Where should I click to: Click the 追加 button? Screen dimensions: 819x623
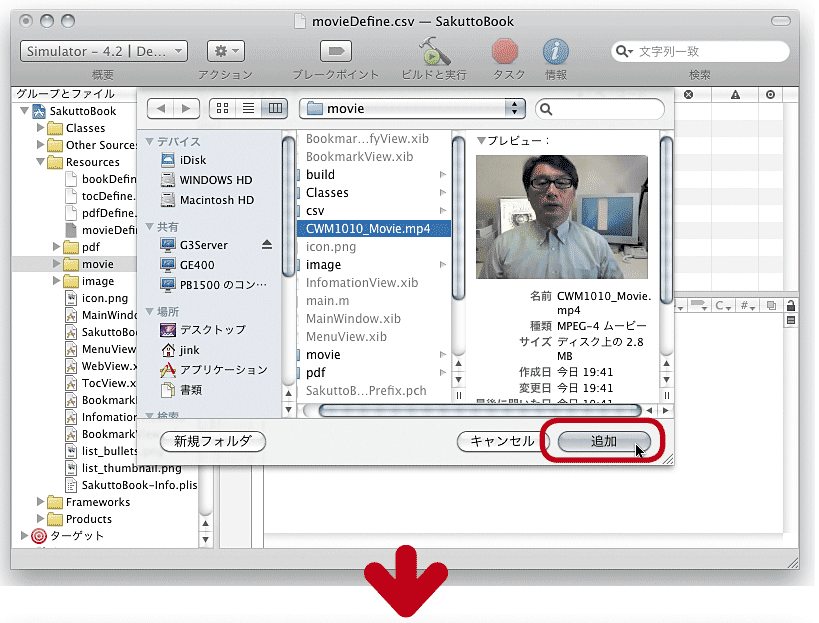coord(604,441)
